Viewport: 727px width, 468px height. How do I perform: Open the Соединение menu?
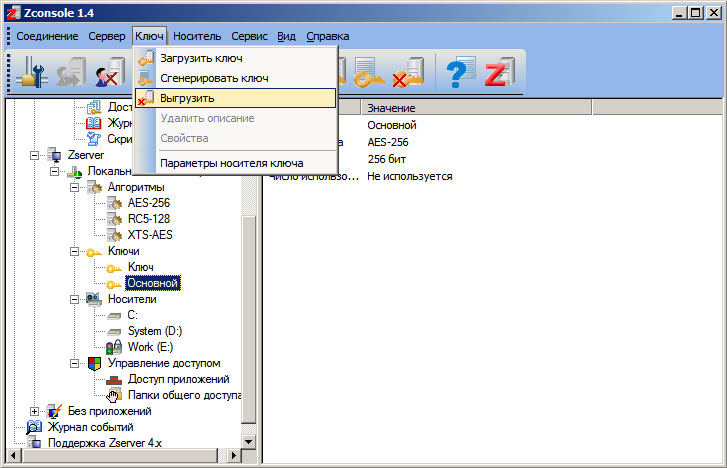tap(47, 36)
